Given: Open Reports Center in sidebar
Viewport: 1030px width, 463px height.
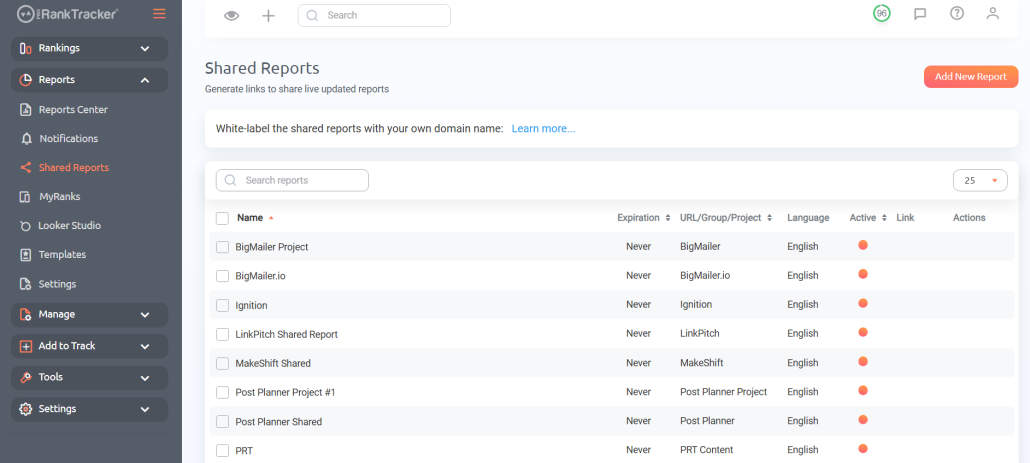Looking at the screenshot, I should (x=73, y=110).
